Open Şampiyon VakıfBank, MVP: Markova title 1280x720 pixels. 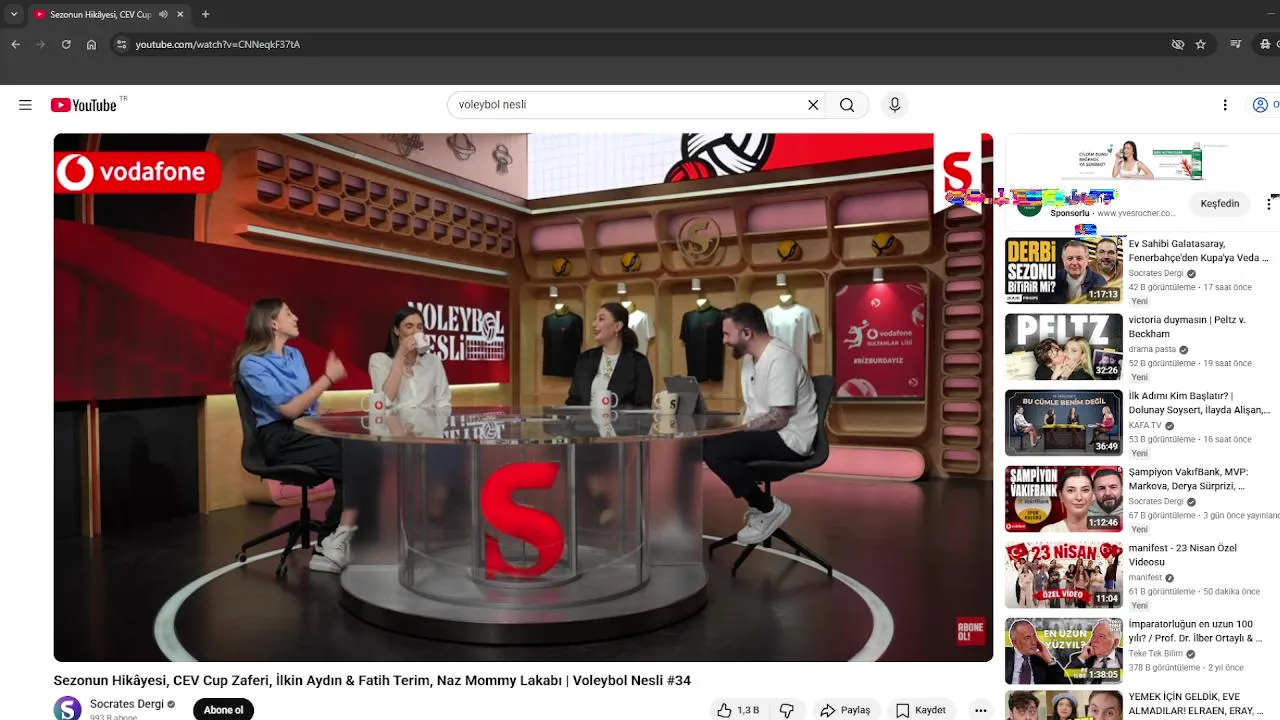click(1188, 479)
